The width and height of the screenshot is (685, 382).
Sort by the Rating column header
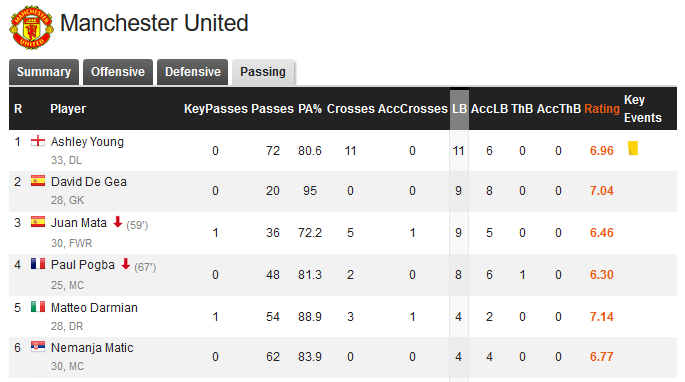pos(602,109)
